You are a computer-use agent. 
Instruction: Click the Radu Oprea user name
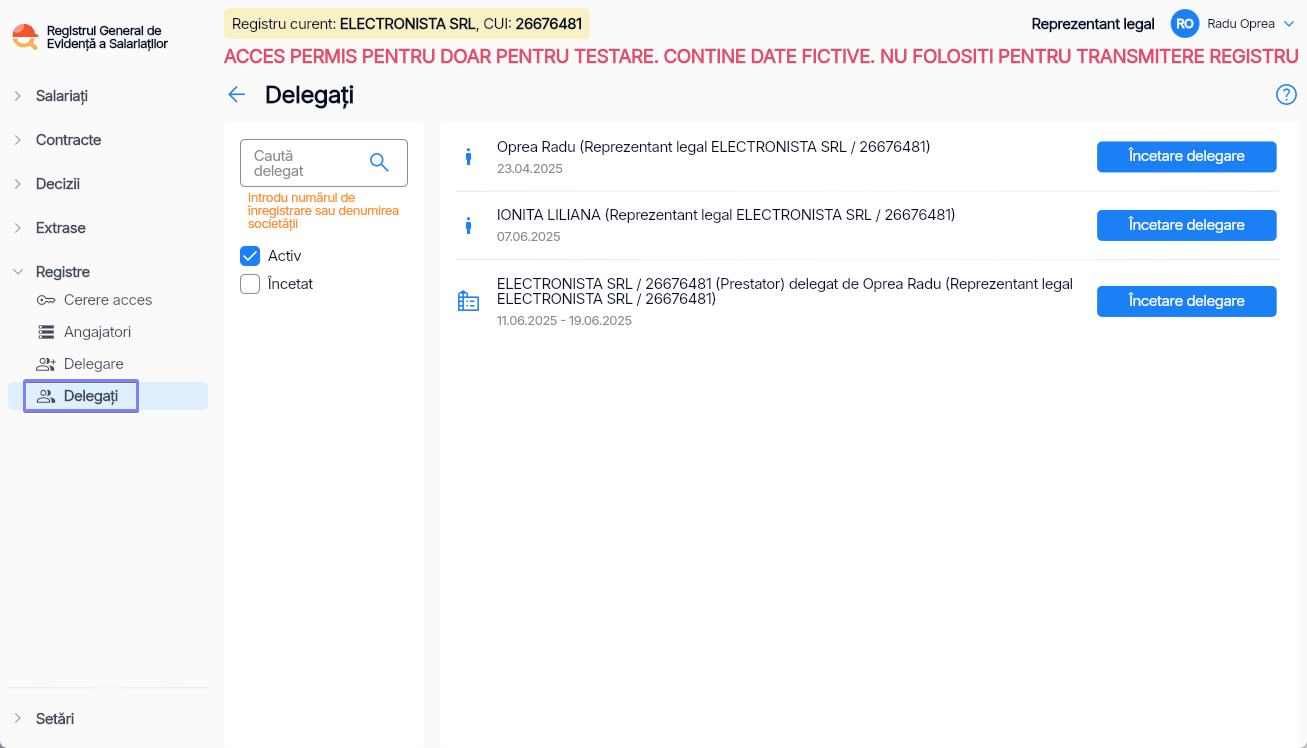click(x=1241, y=24)
